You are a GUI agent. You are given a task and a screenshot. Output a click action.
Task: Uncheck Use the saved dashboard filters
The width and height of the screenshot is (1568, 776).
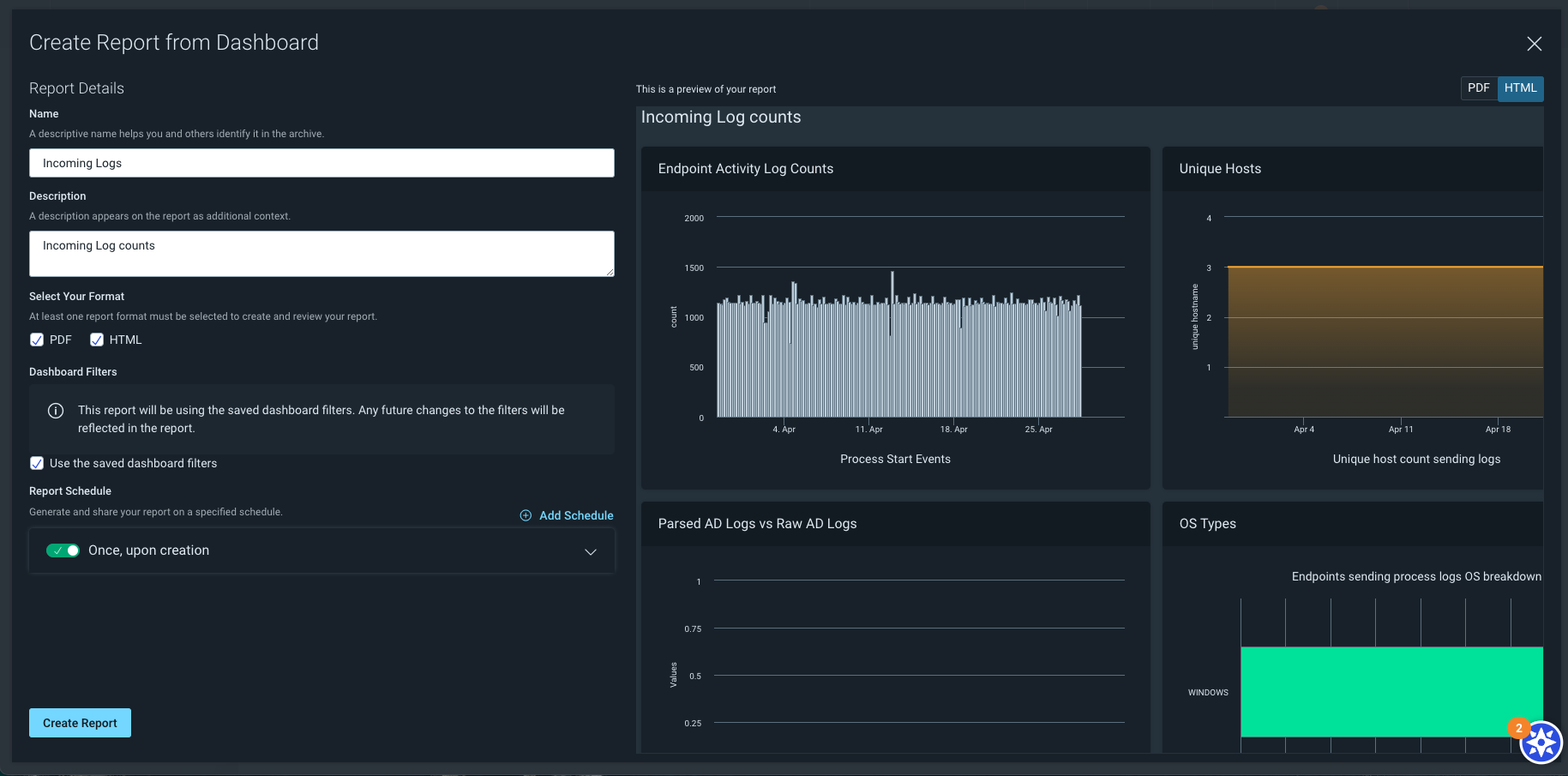[37, 463]
